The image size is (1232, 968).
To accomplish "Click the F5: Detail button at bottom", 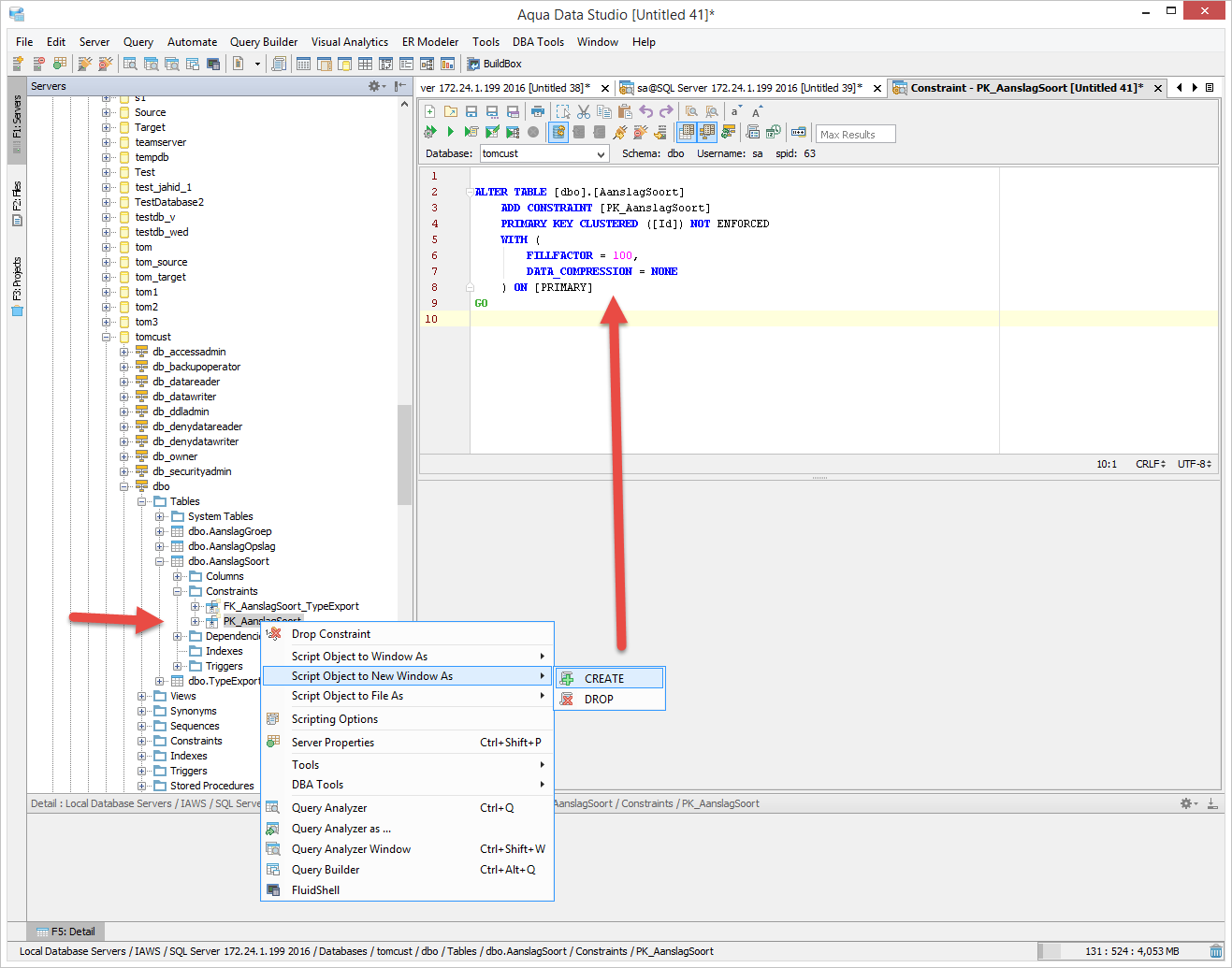I will (65, 932).
